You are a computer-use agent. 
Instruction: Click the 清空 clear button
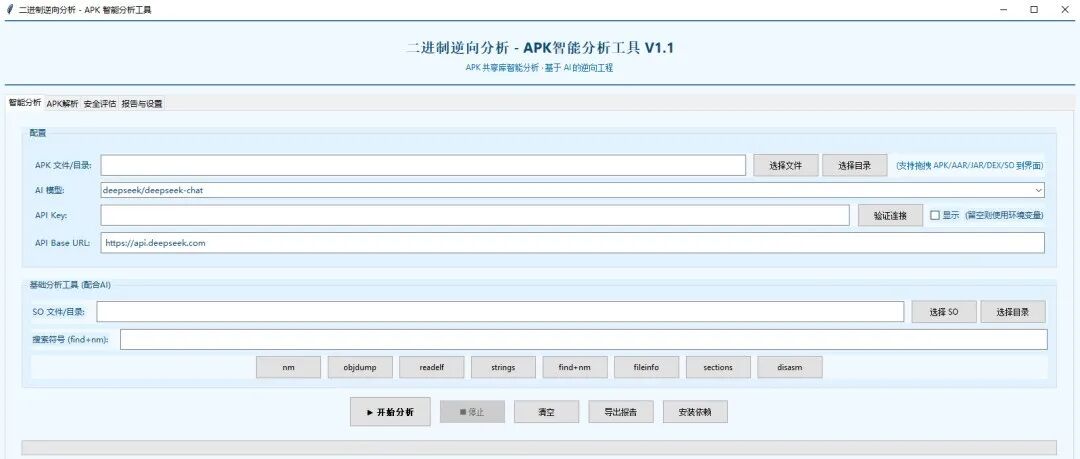pos(546,412)
